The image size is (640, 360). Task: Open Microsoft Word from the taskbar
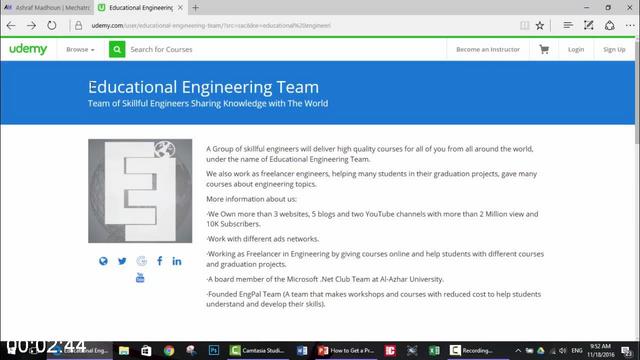coord(302,350)
